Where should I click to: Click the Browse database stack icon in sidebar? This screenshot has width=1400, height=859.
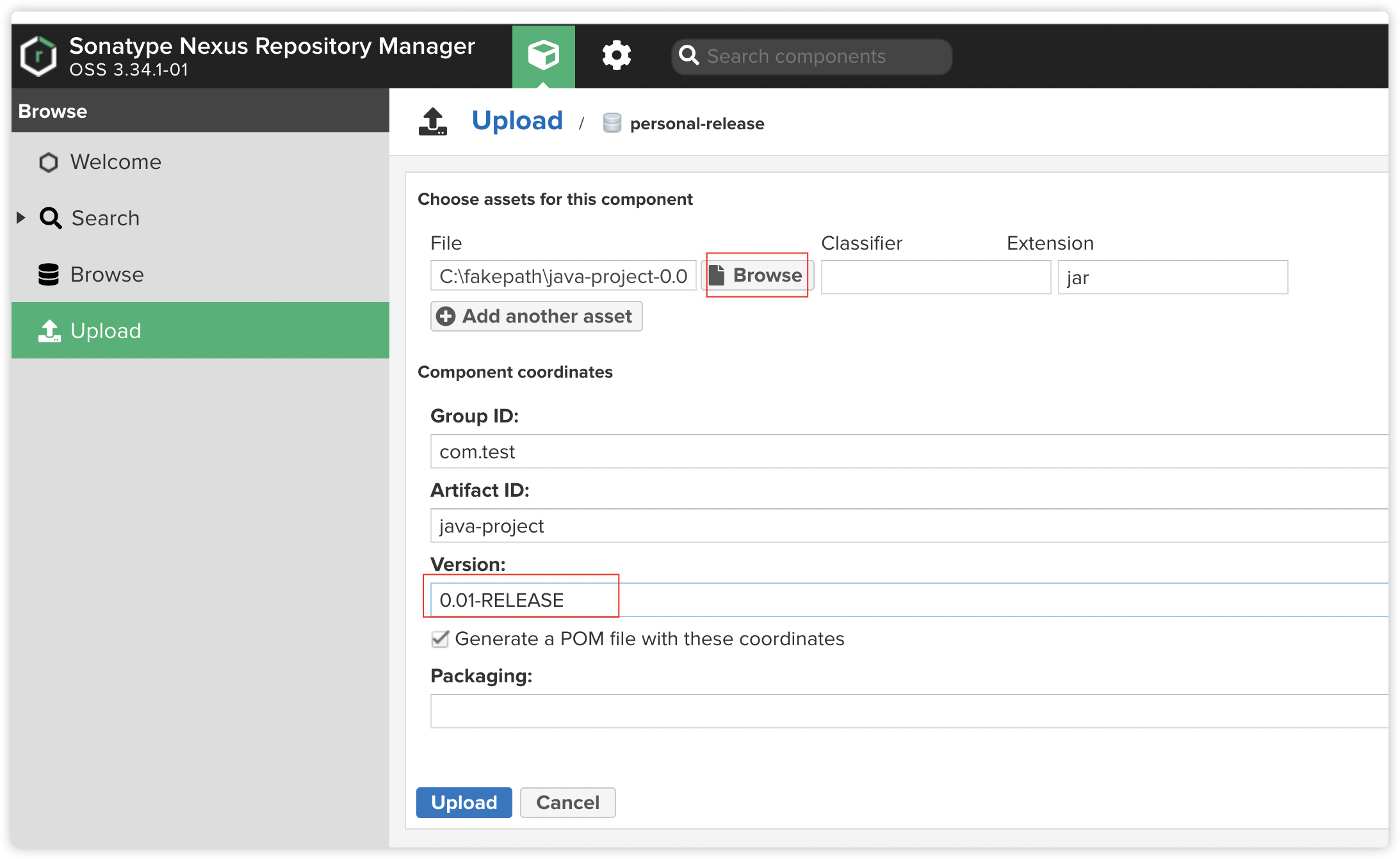click(x=49, y=275)
